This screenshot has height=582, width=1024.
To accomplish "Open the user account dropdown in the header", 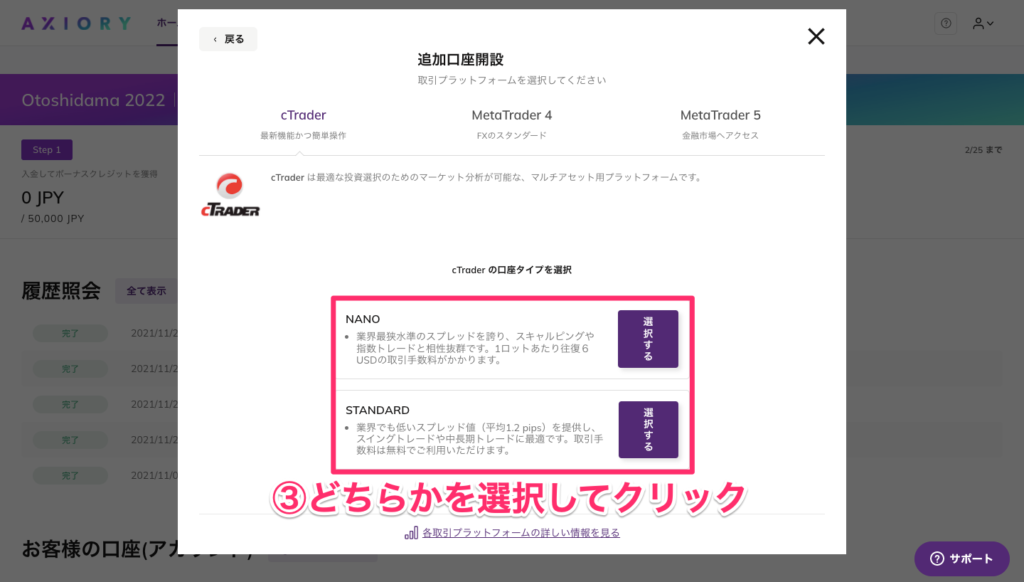I will pos(983,24).
